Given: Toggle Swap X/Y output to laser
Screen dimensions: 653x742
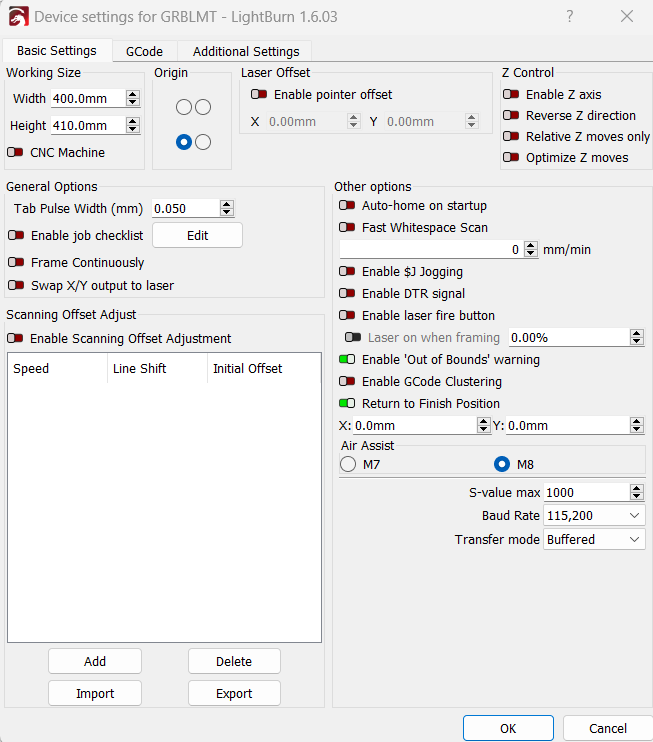Looking at the screenshot, I should click(x=16, y=285).
